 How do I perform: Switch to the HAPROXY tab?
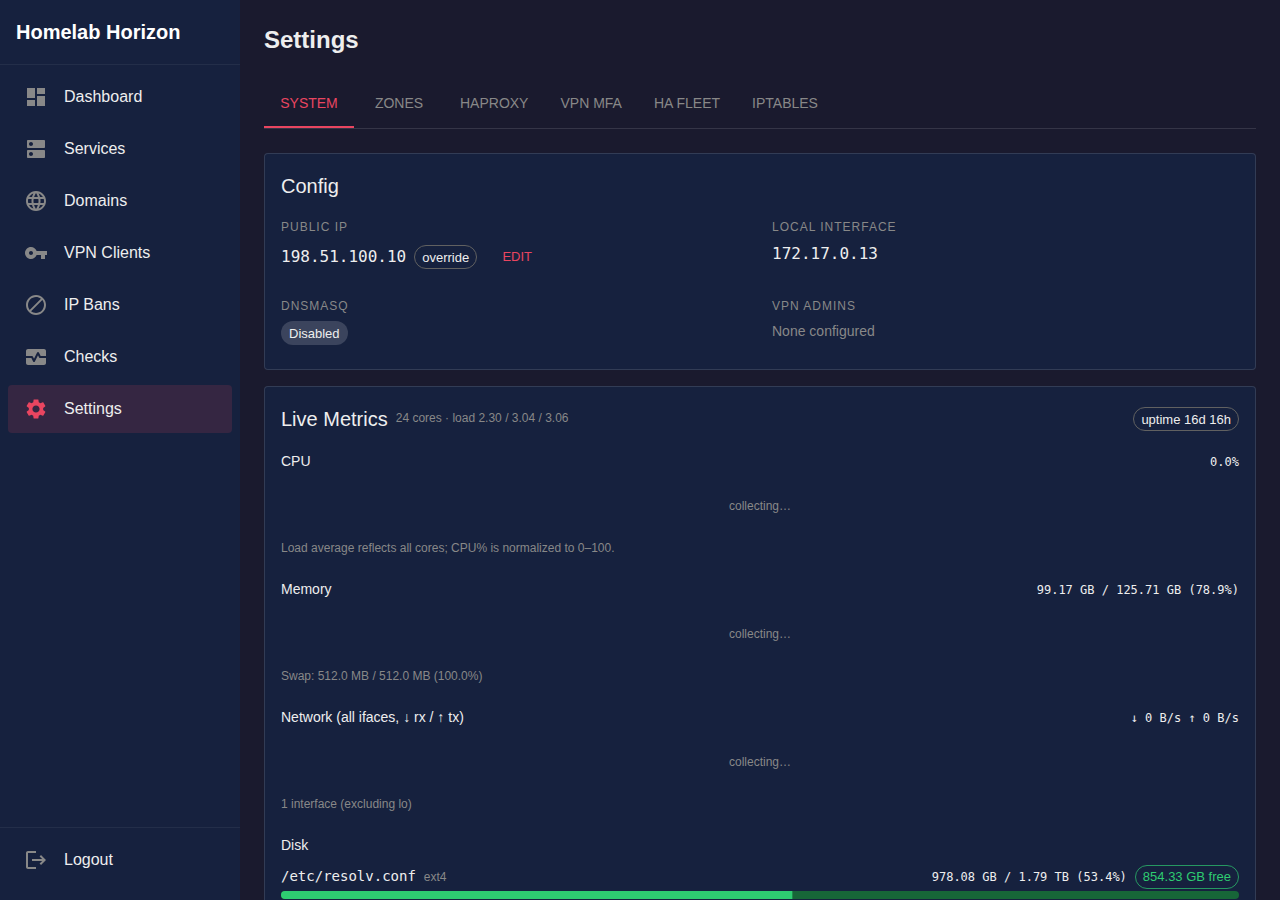494,103
